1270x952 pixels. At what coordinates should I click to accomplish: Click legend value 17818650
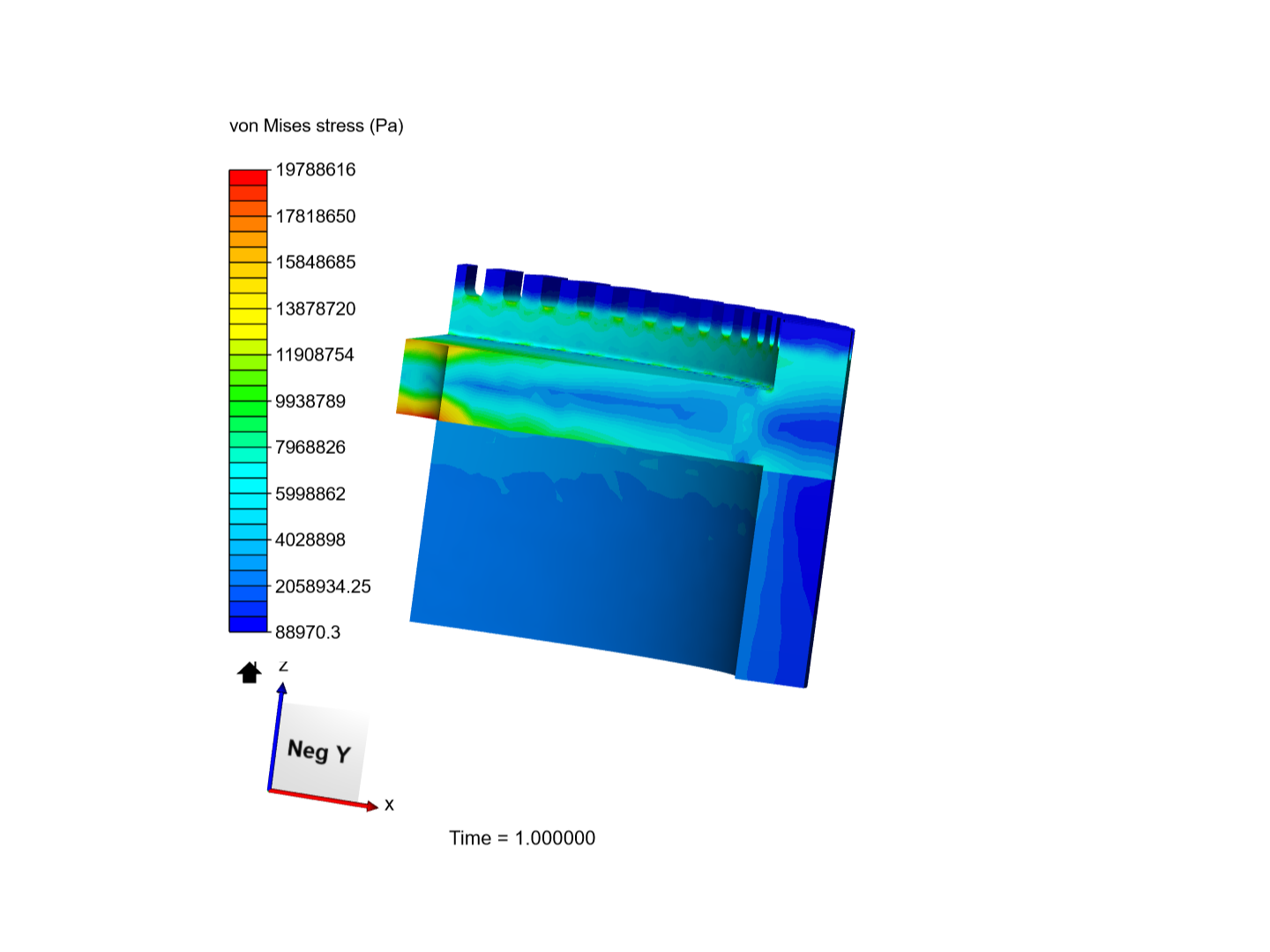point(315,216)
